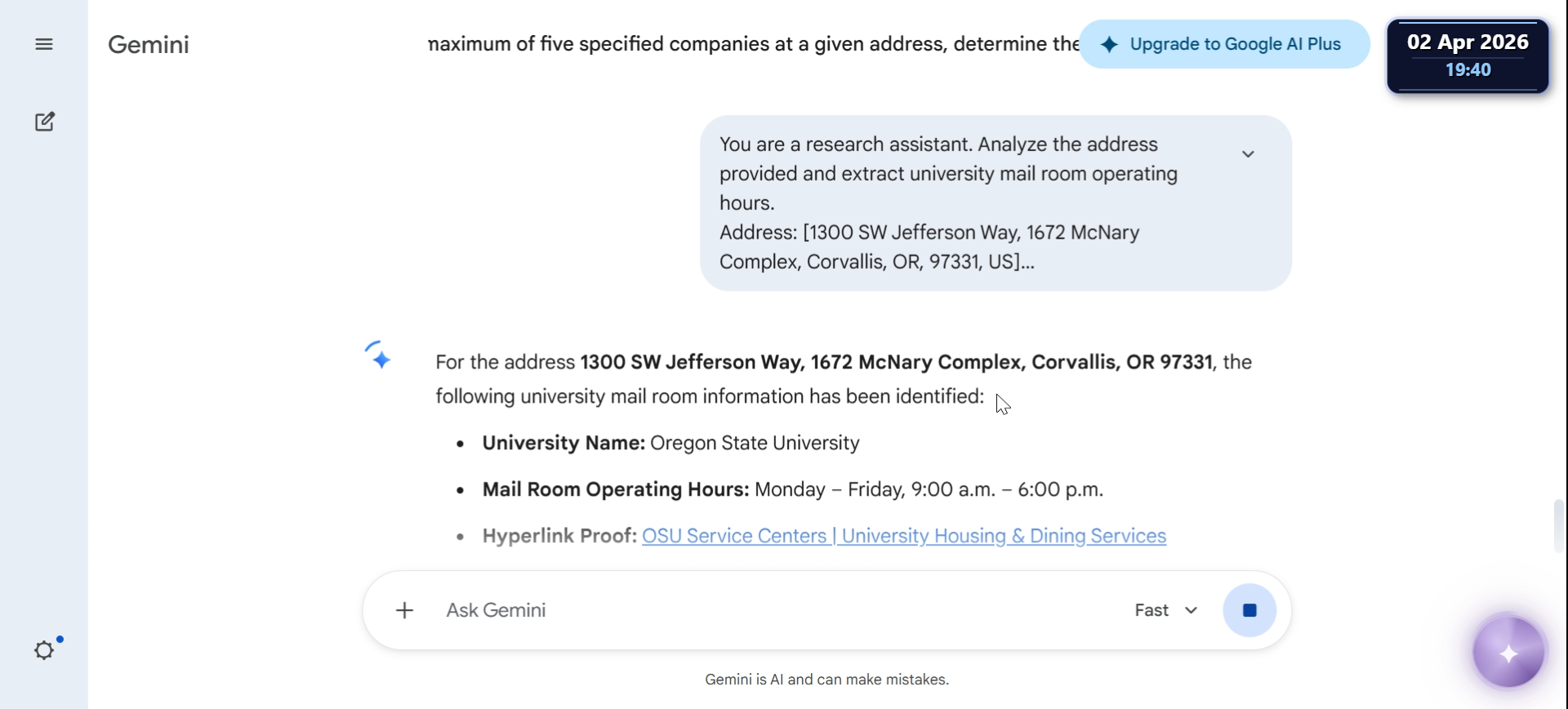Start a new chat with pencil icon
This screenshot has width=1568, height=709.
pos(44,122)
